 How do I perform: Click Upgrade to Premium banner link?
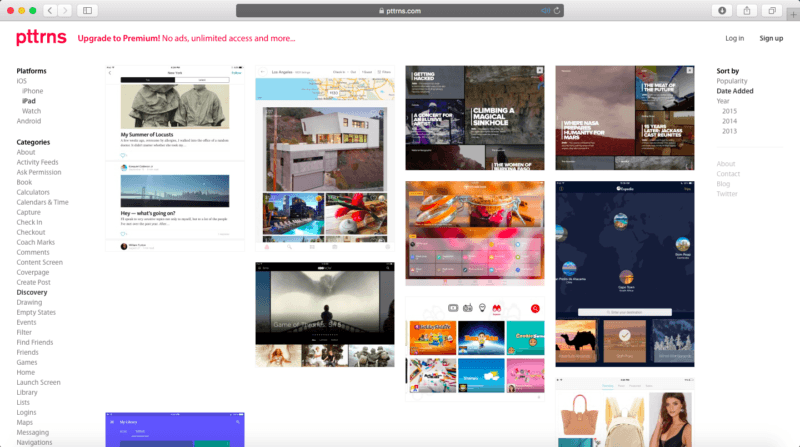tap(186, 38)
